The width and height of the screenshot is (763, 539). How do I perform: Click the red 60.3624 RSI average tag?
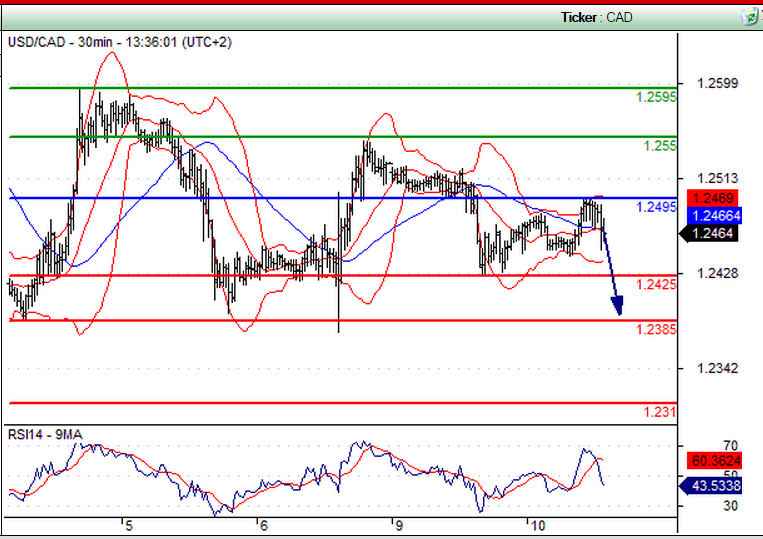[x=714, y=460]
